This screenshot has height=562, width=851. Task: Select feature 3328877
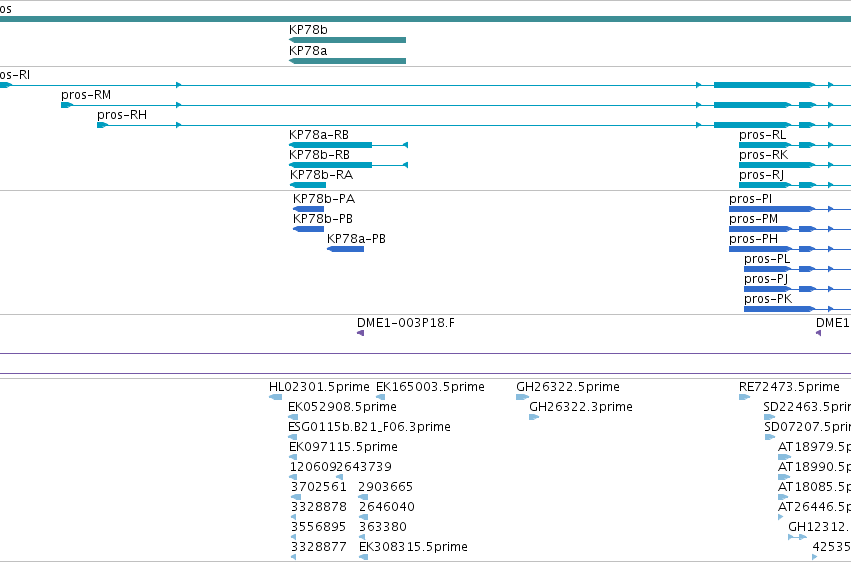click(x=294, y=557)
